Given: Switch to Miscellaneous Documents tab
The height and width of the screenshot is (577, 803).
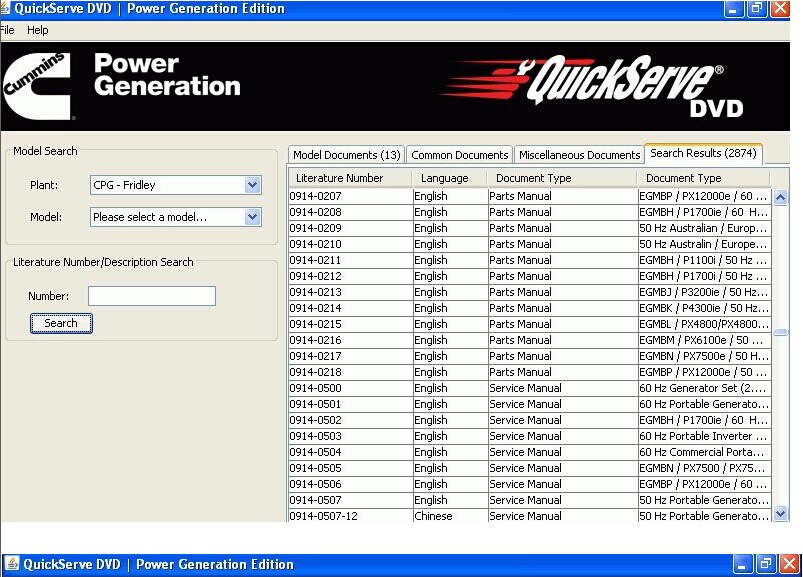Looking at the screenshot, I should pos(579,155).
